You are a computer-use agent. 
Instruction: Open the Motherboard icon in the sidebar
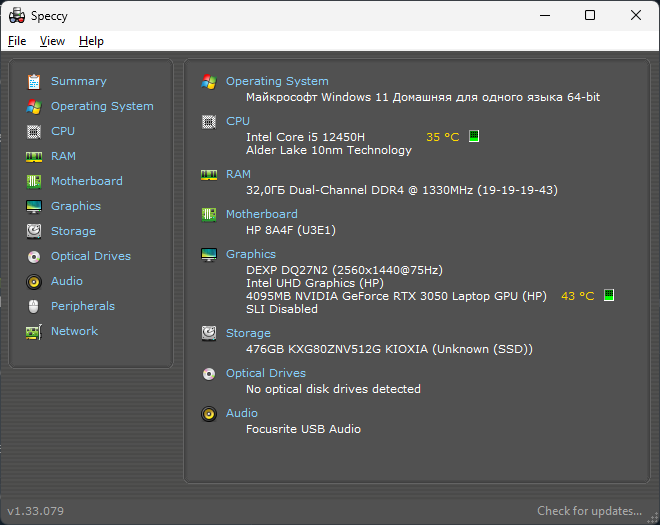click(34, 181)
